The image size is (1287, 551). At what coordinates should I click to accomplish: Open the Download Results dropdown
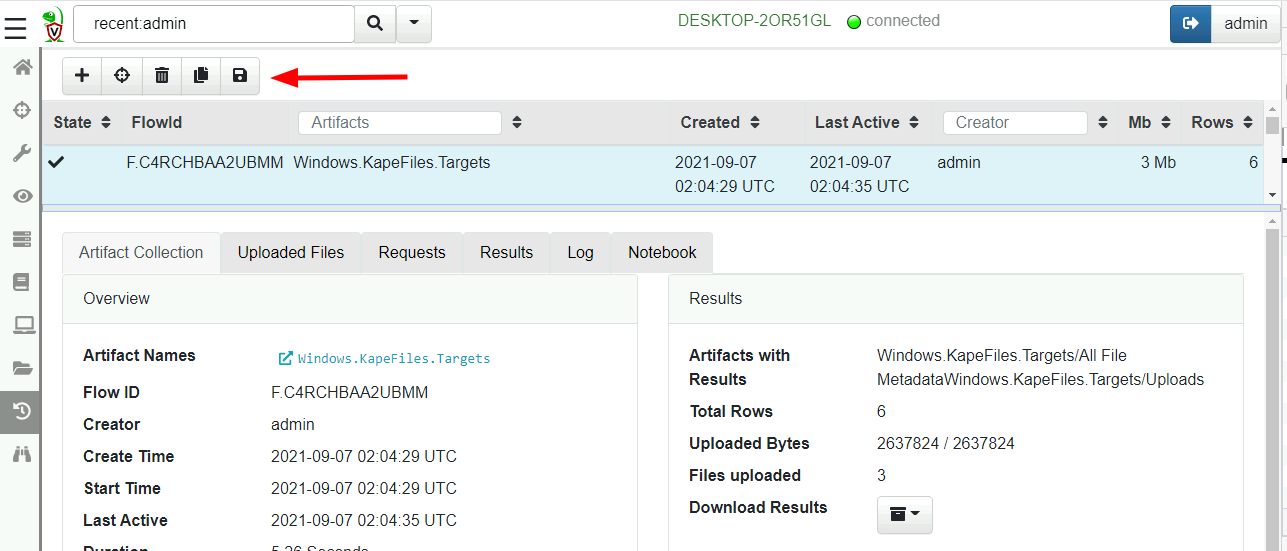click(904, 514)
